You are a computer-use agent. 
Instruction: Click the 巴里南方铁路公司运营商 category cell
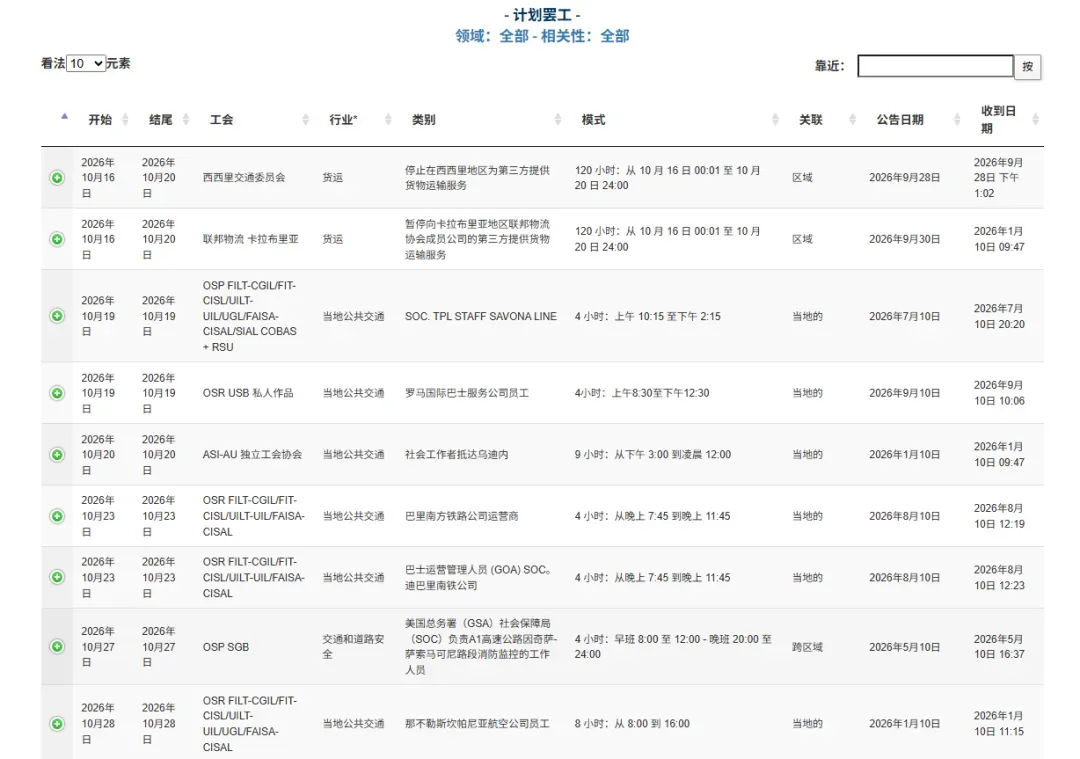coord(461,516)
